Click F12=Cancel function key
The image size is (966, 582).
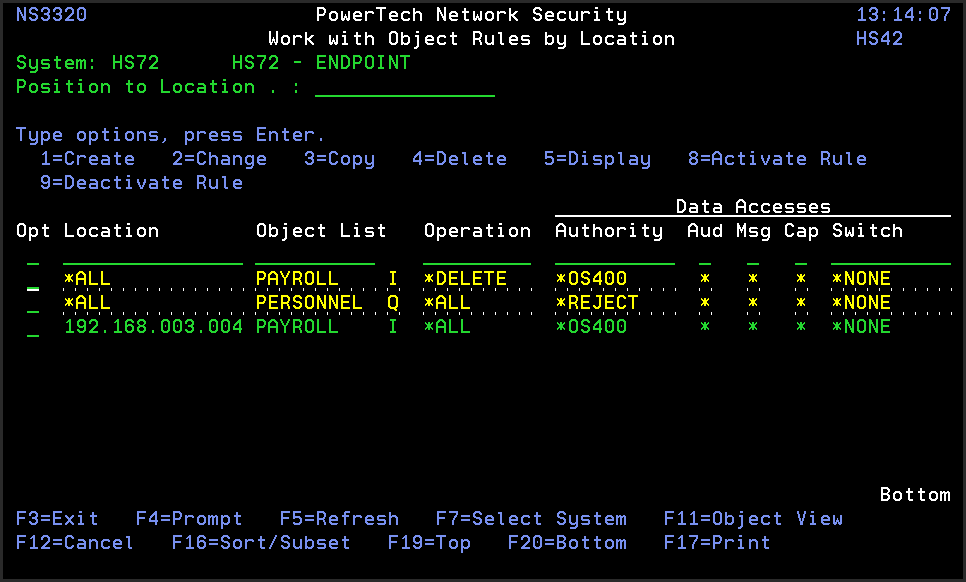(75, 543)
